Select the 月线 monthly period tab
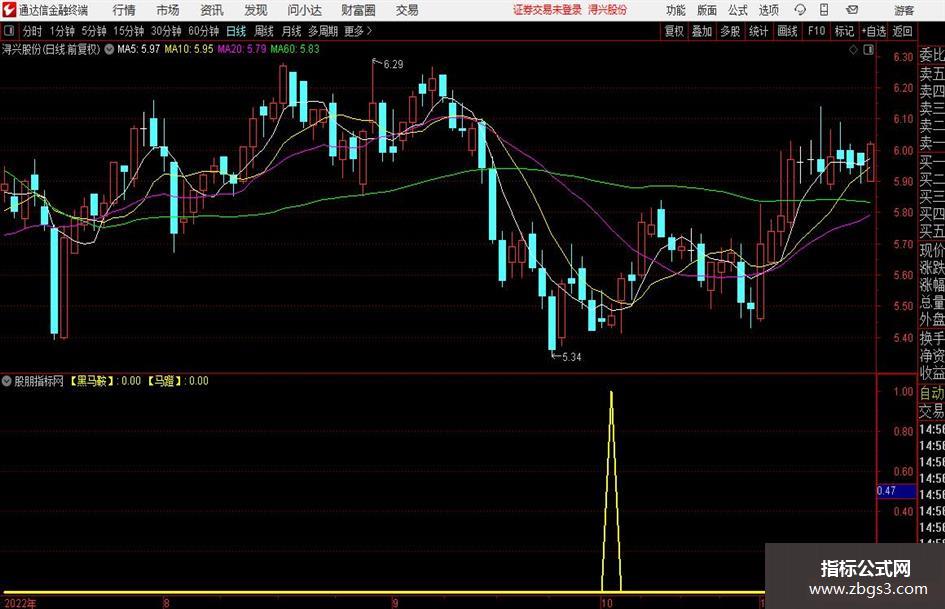Screen dimensions: 945x609 click(291, 31)
